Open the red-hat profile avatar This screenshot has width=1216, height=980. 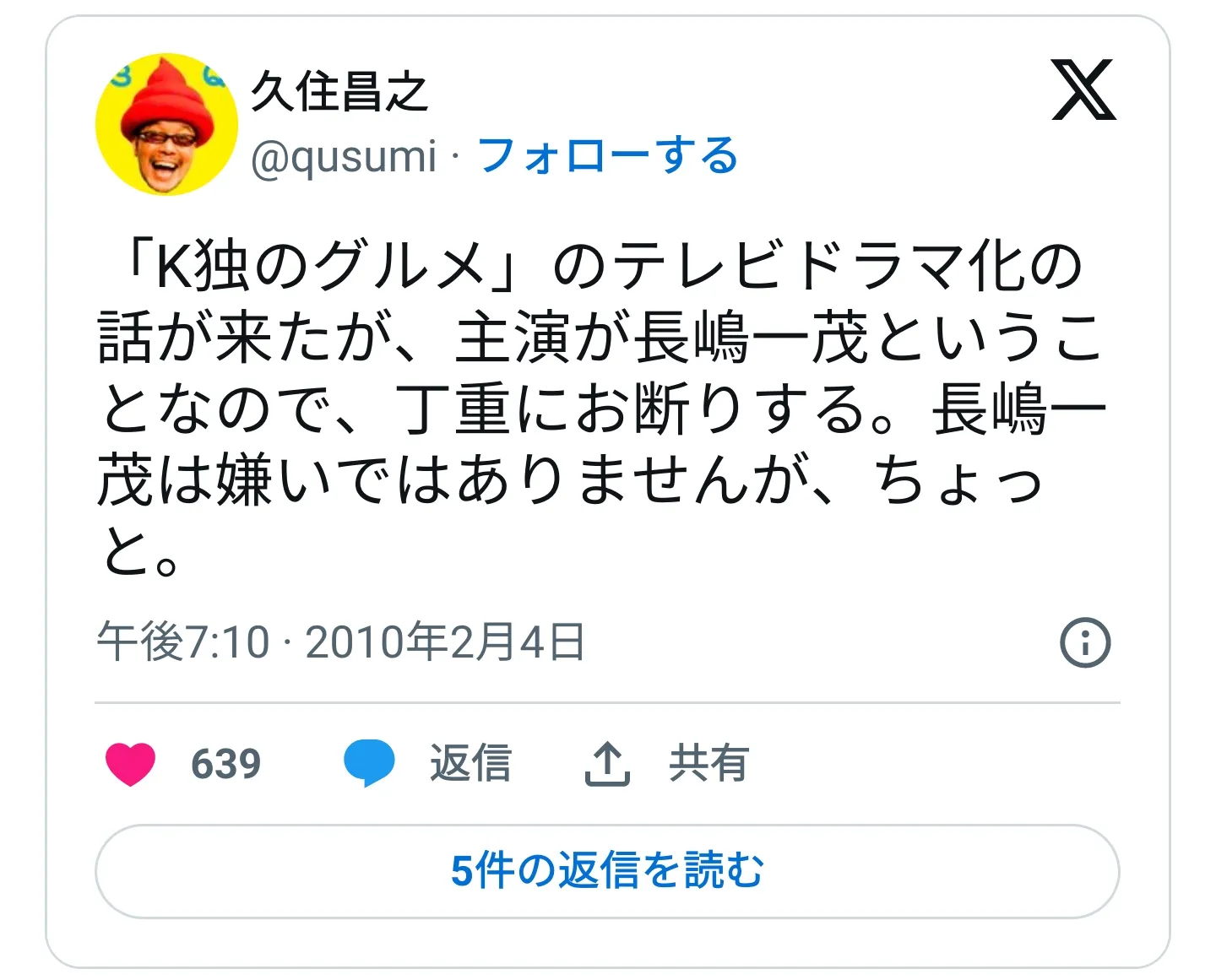[166, 124]
